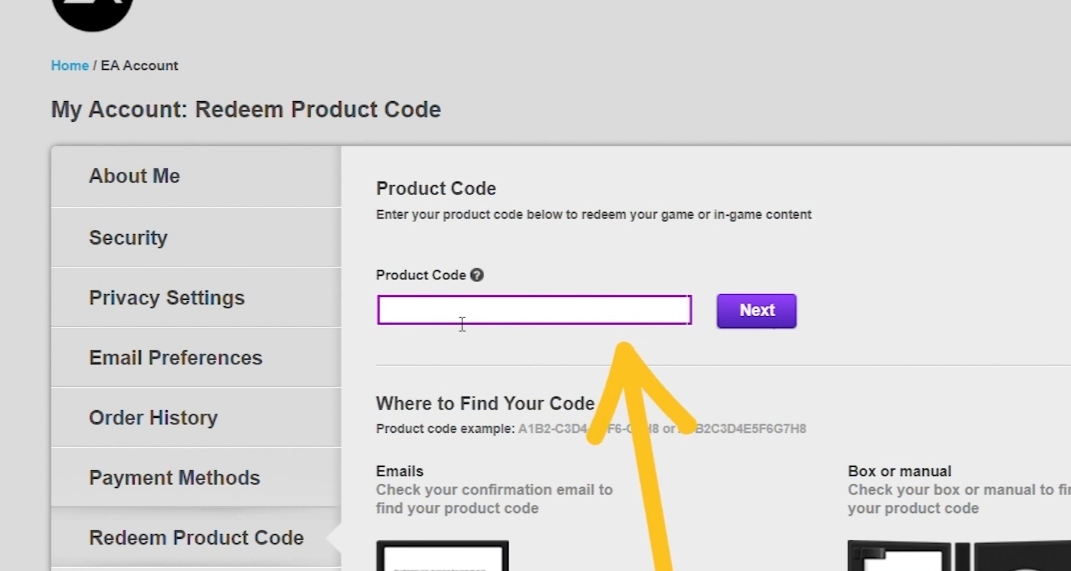Click the box or manual illustration thumbnail
This screenshot has height=571, width=1071.
(x=940, y=556)
